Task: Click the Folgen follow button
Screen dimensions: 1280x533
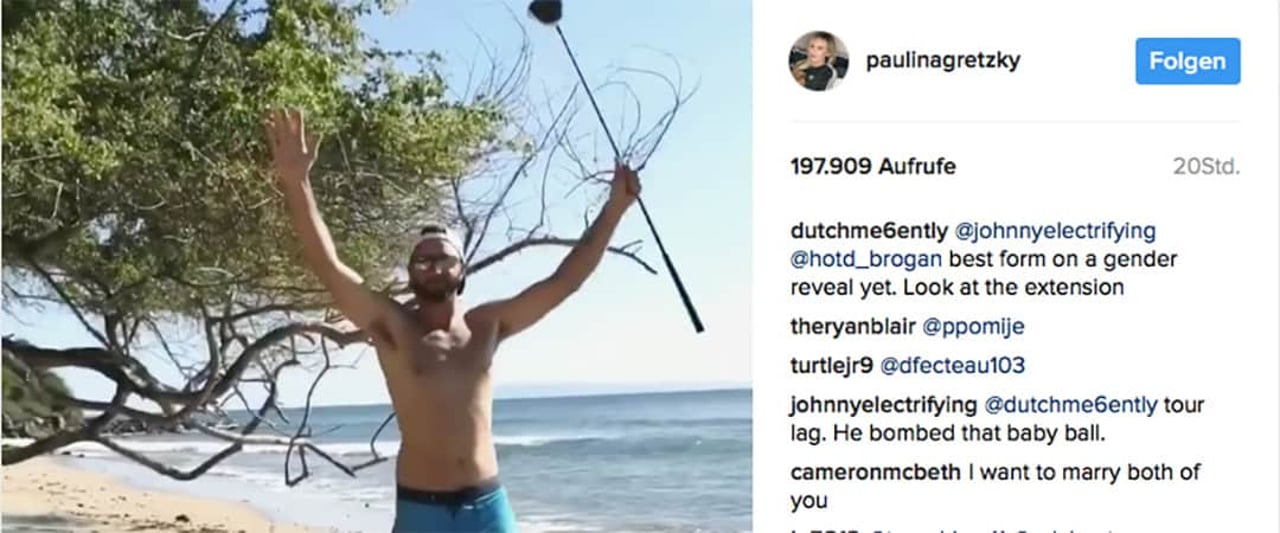Action: [1187, 61]
